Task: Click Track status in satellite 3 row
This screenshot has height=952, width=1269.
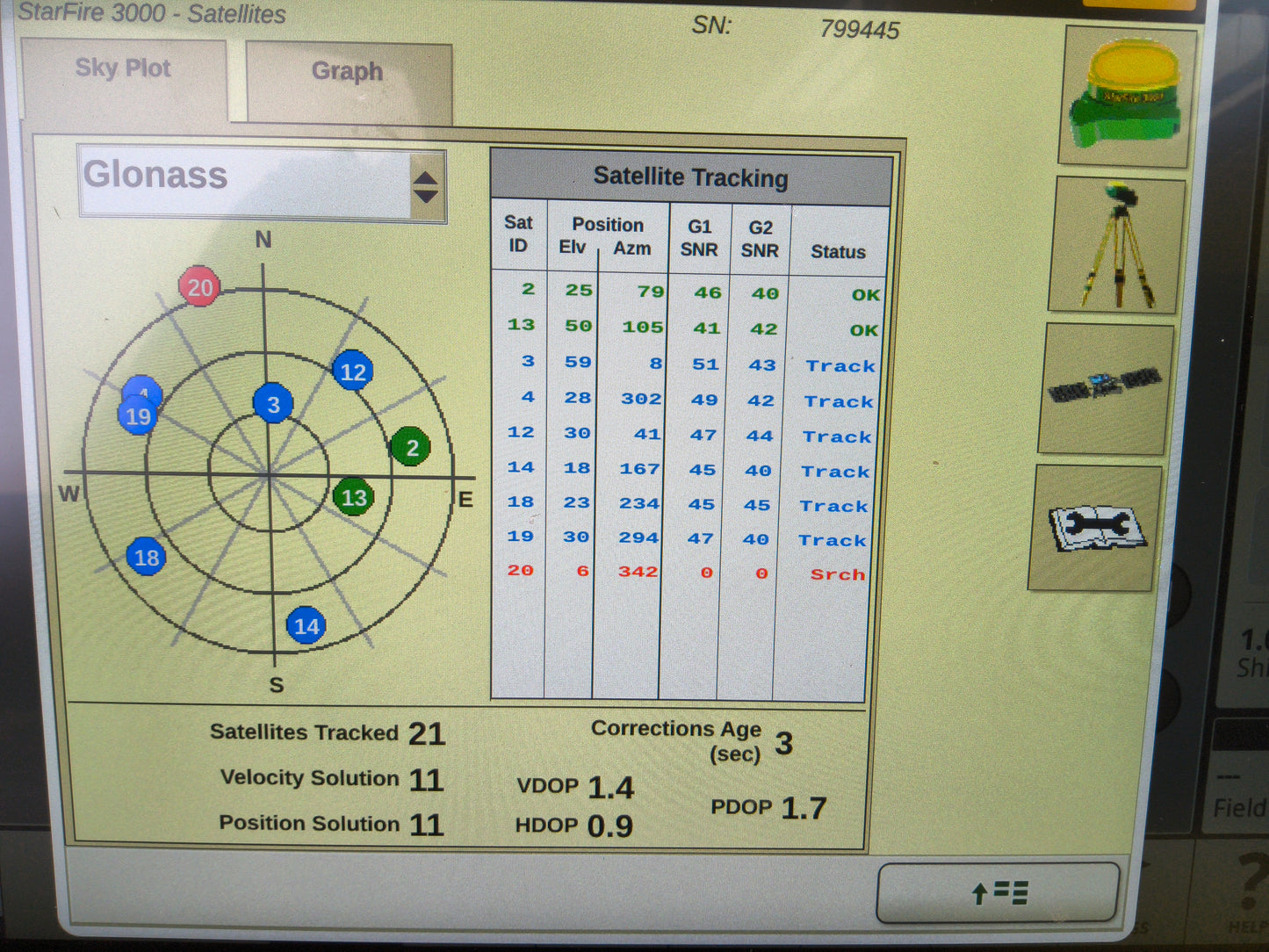Action: (840, 366)
